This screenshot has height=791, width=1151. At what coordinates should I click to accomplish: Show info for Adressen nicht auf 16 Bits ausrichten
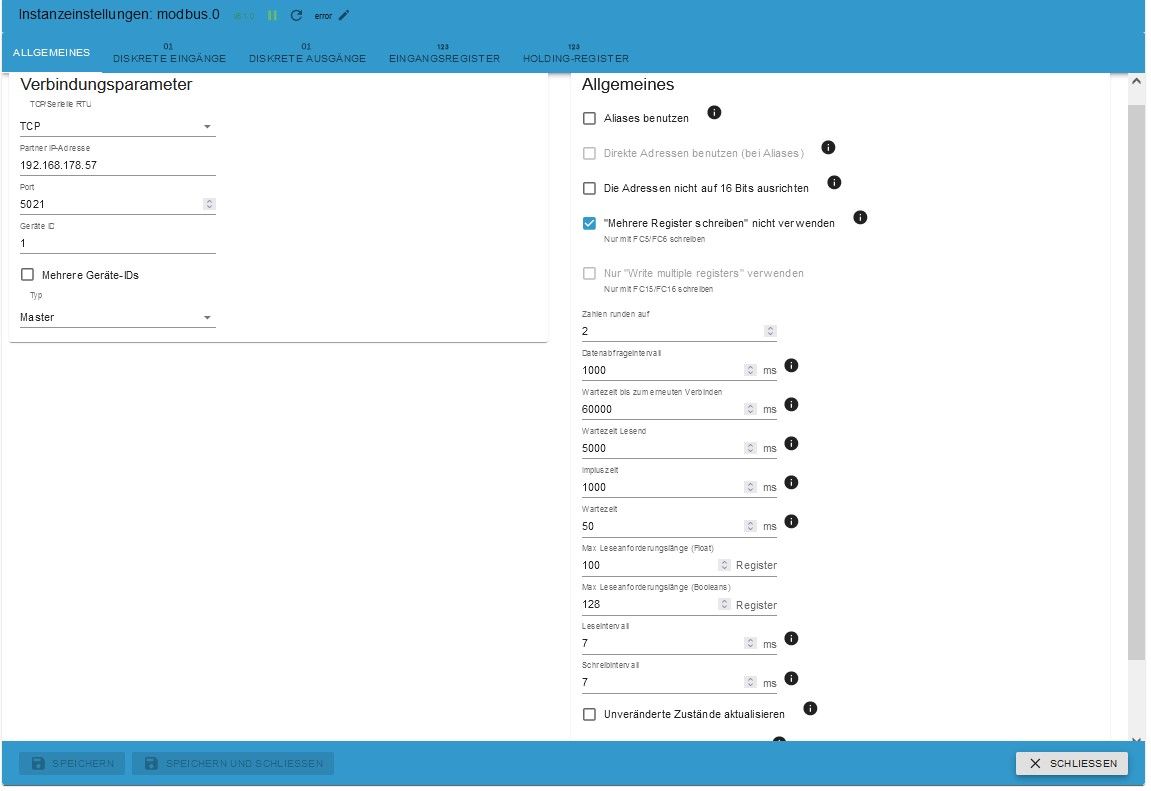[x=834, y=182]
